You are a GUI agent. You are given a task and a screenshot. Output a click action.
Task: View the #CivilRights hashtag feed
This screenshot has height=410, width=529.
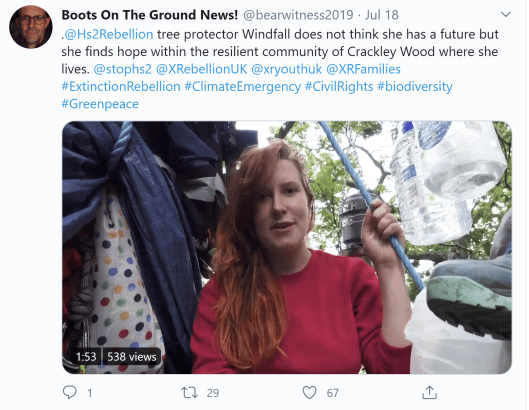[339, 86]
